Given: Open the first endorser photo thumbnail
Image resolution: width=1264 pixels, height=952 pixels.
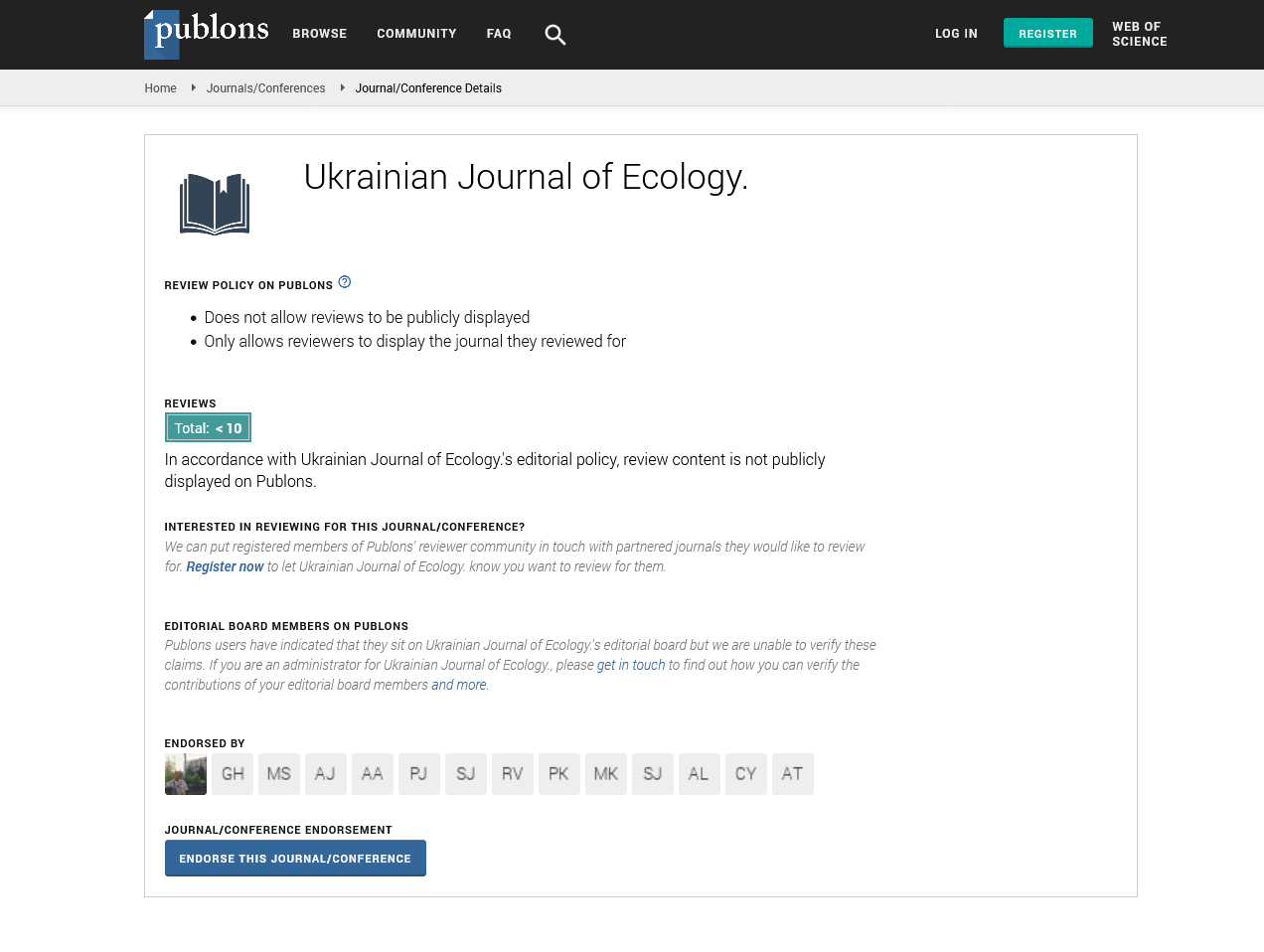Looking at the screenshot, I should [186, 774].
